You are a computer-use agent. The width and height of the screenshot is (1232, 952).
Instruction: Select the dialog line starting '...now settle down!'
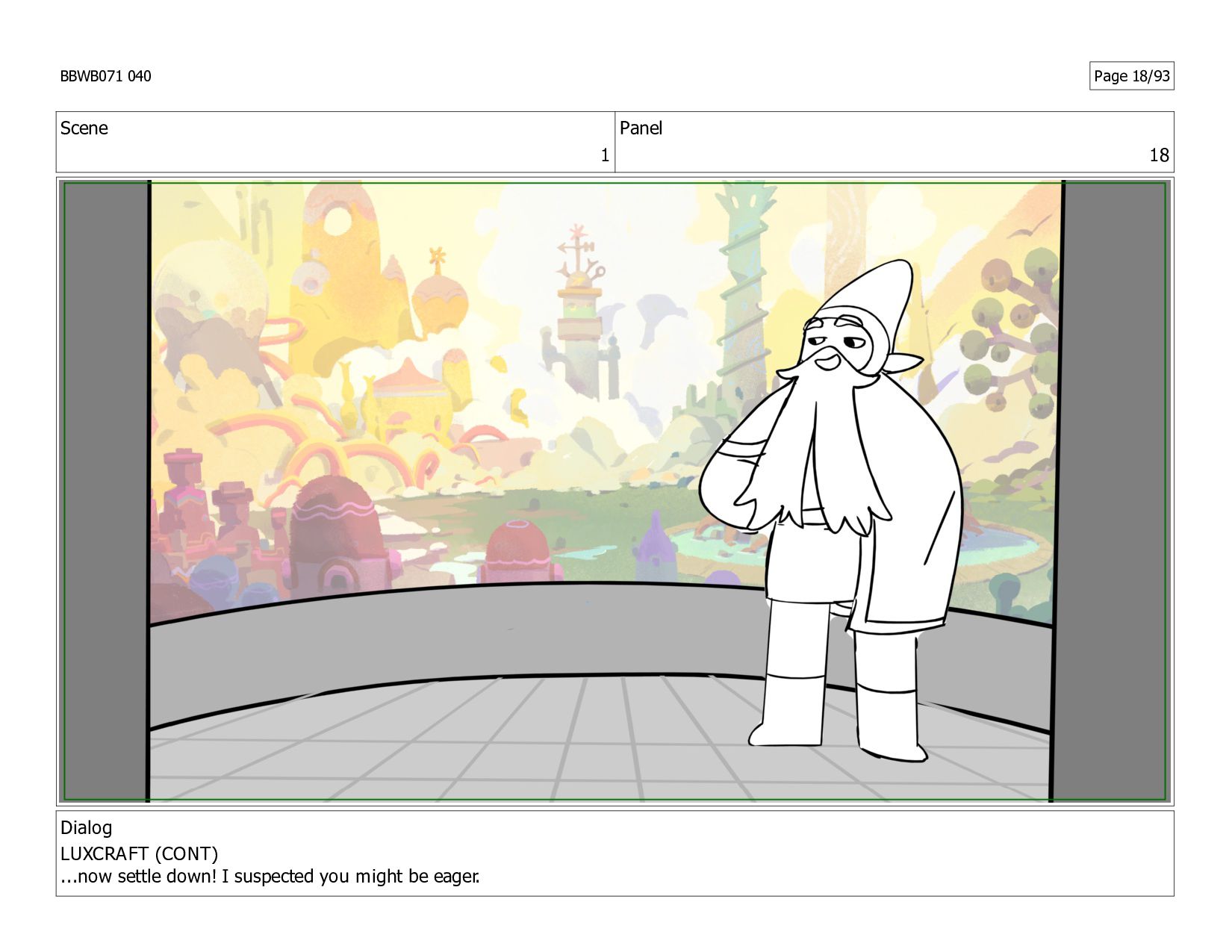(270, 877)
